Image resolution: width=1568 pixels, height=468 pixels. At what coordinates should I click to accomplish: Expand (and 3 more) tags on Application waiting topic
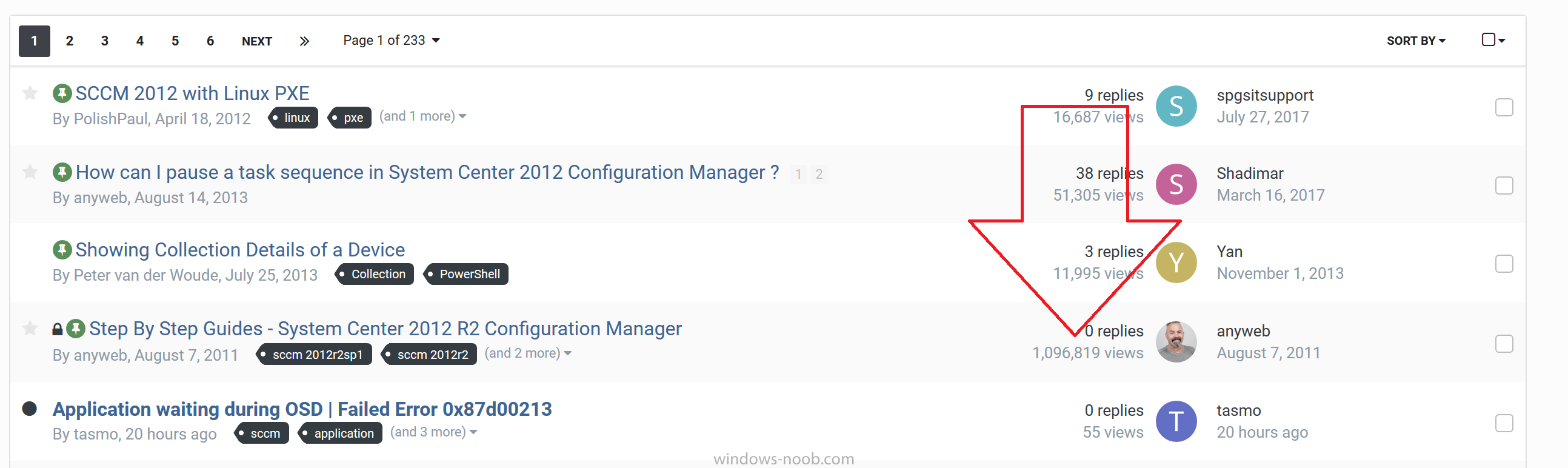[433, 432]
